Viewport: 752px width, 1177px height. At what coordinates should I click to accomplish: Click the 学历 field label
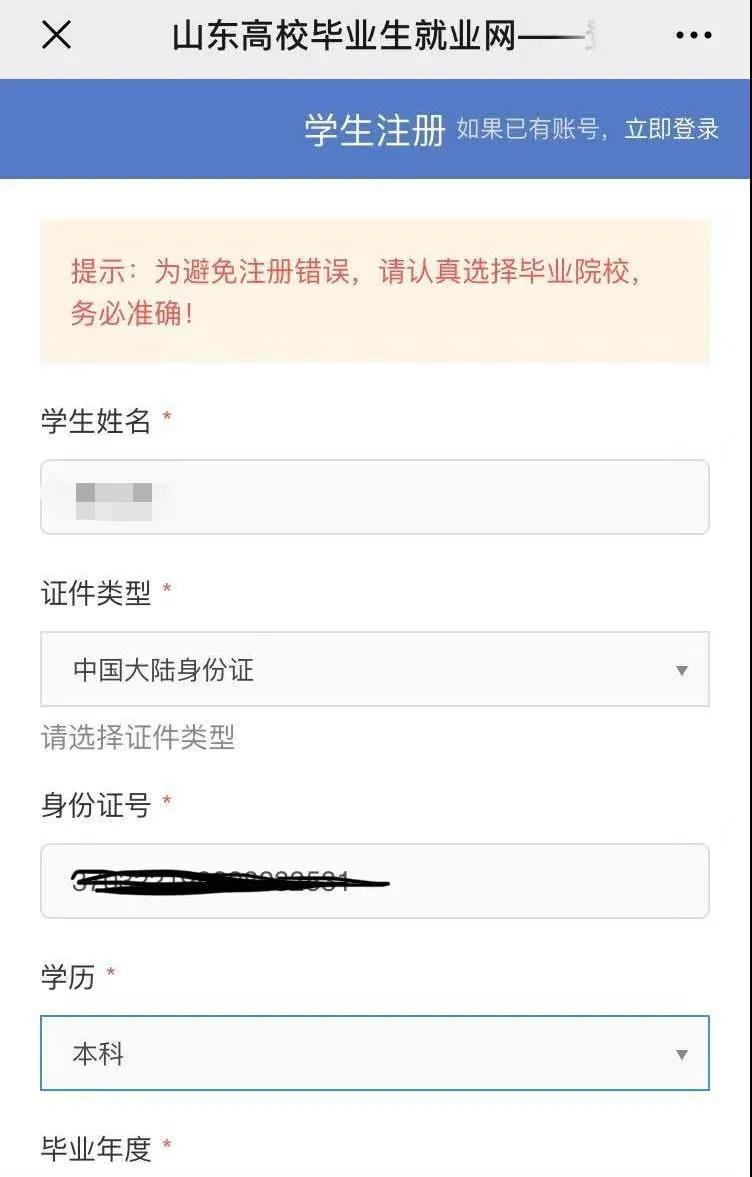coord(68,977)
